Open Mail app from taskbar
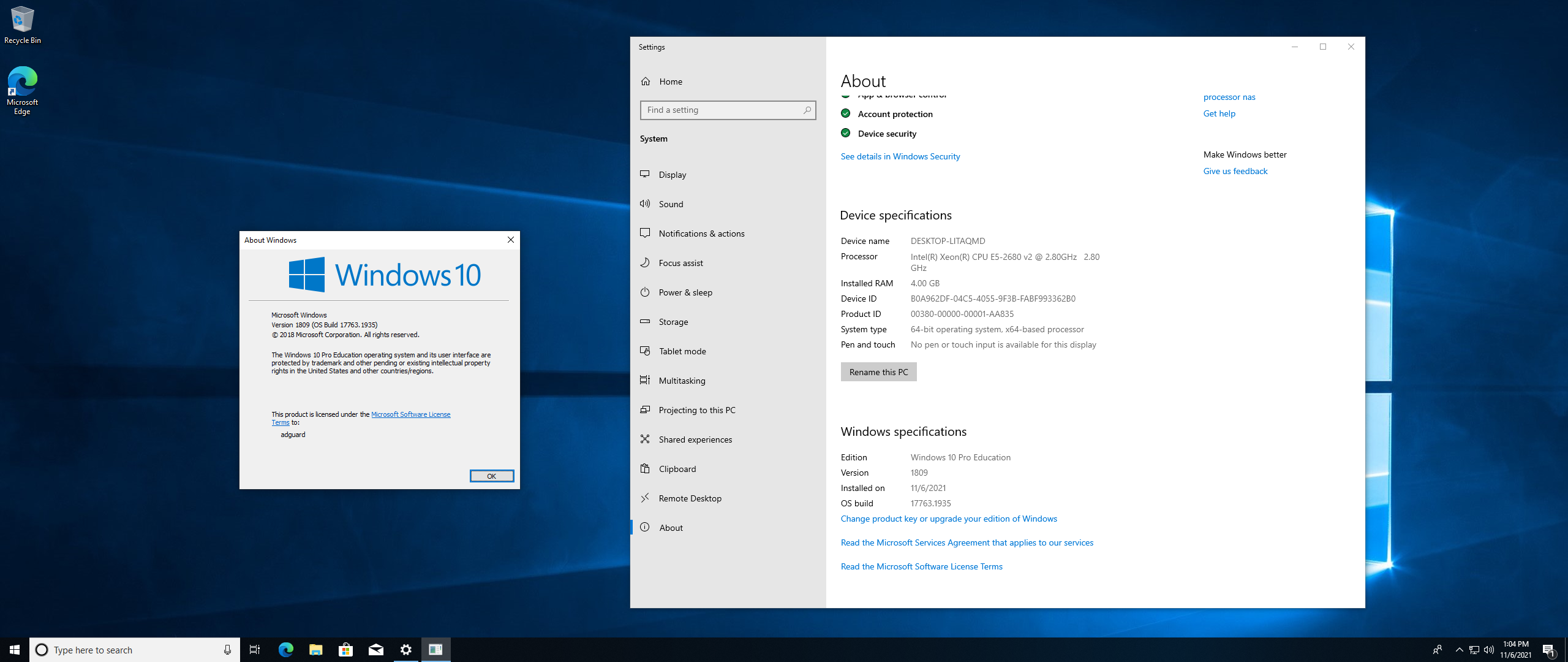This screenshot has width=1568, height=662. tap(375, 650)
